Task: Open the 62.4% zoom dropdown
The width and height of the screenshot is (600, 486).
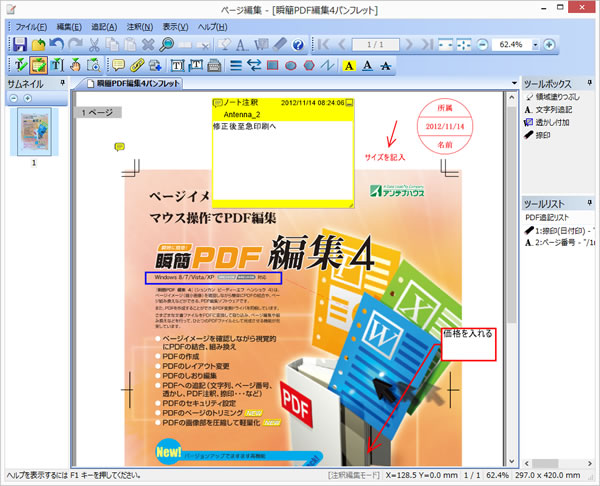Action: [535, 45]
